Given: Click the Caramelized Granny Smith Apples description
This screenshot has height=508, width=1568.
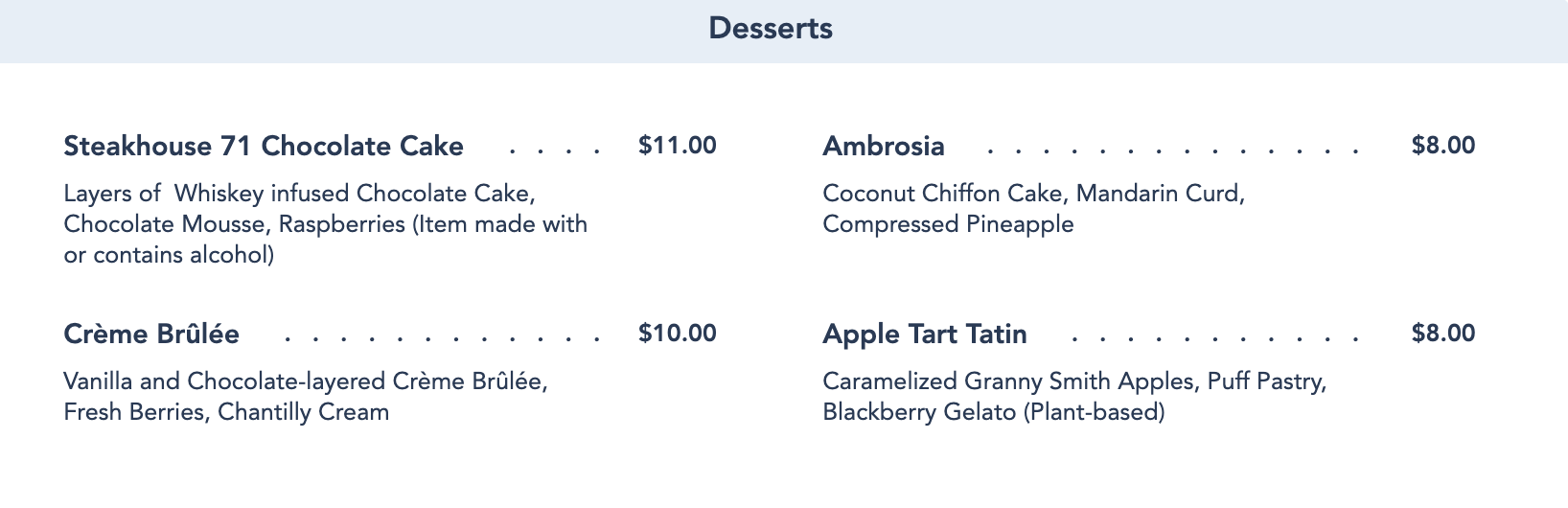Looking at the screenshot, I should pos(1074,397).
